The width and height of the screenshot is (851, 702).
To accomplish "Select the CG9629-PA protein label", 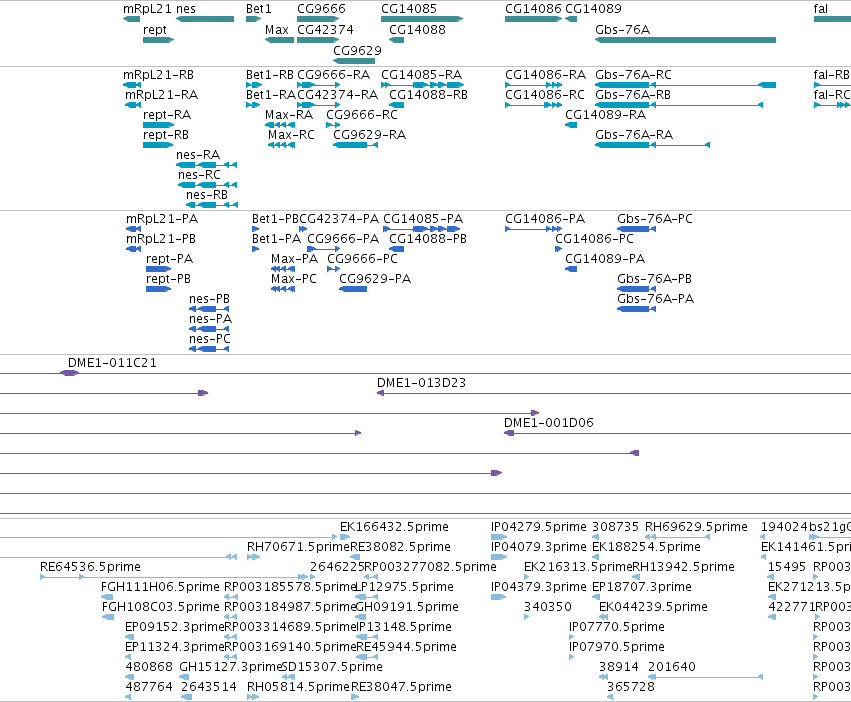I will pyautogui.click(x=375, y=279).
